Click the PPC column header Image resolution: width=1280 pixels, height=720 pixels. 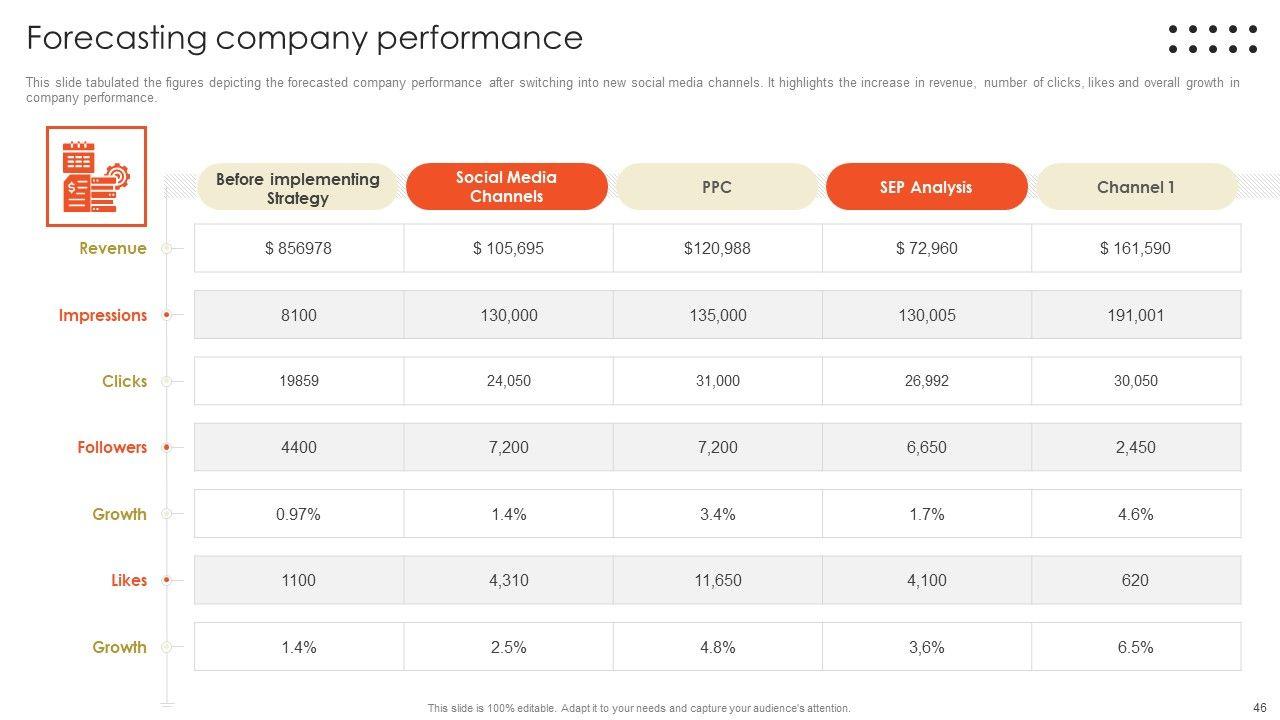[x=717, y=187]
